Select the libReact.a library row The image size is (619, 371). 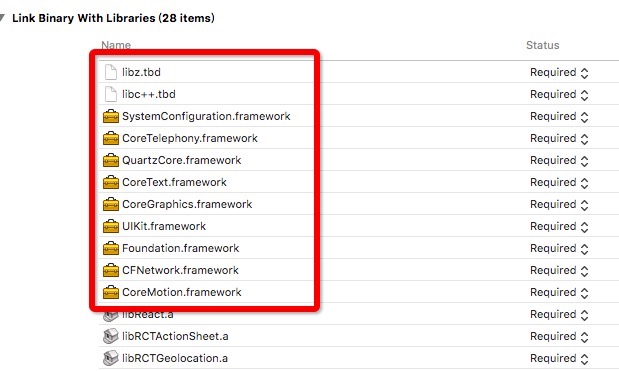(x=358, y=314)
